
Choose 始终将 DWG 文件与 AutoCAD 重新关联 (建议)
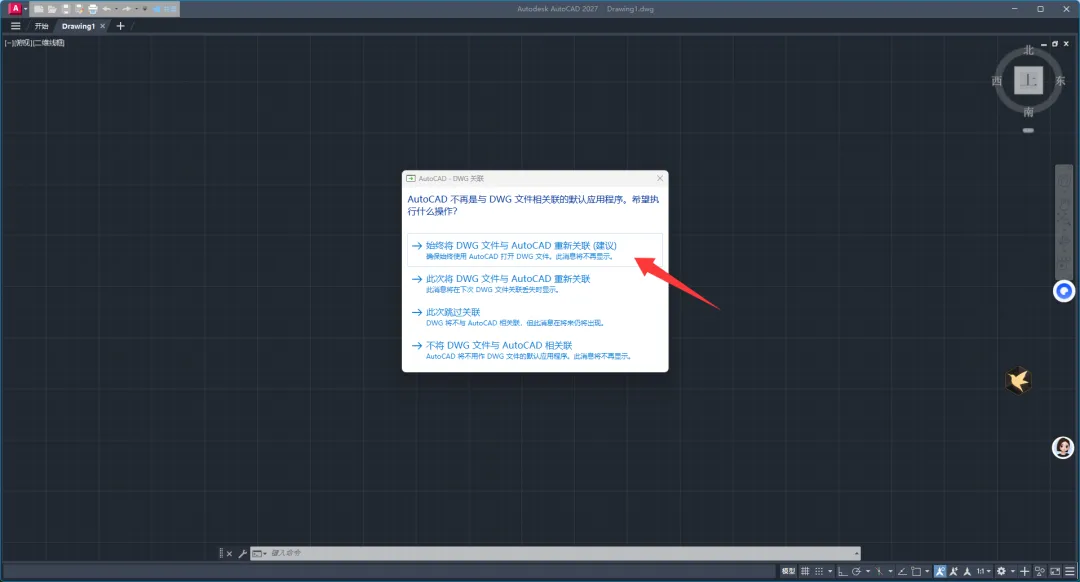tap(534, 250)
